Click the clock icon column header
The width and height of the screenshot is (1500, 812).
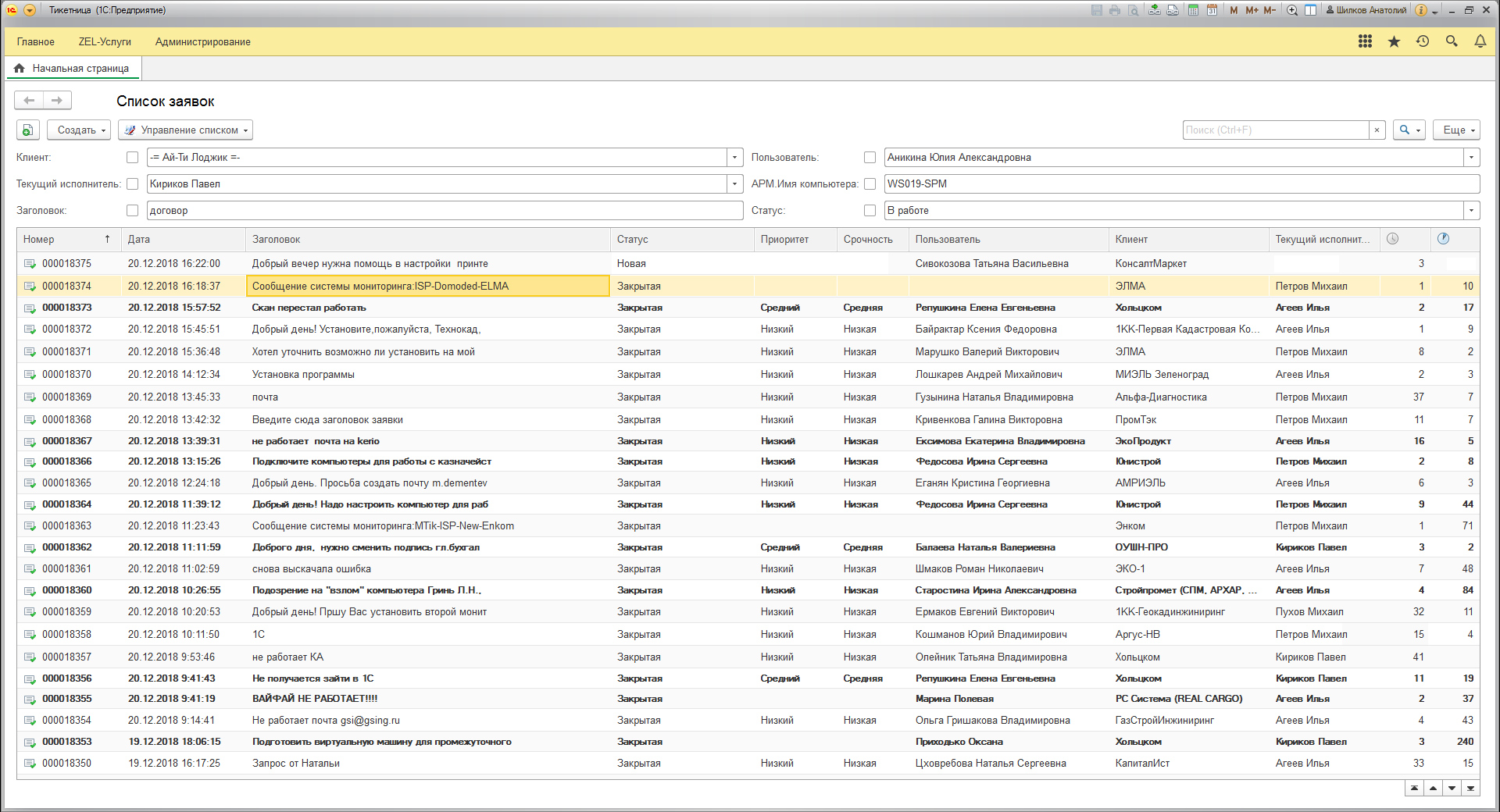(1392, 239)
